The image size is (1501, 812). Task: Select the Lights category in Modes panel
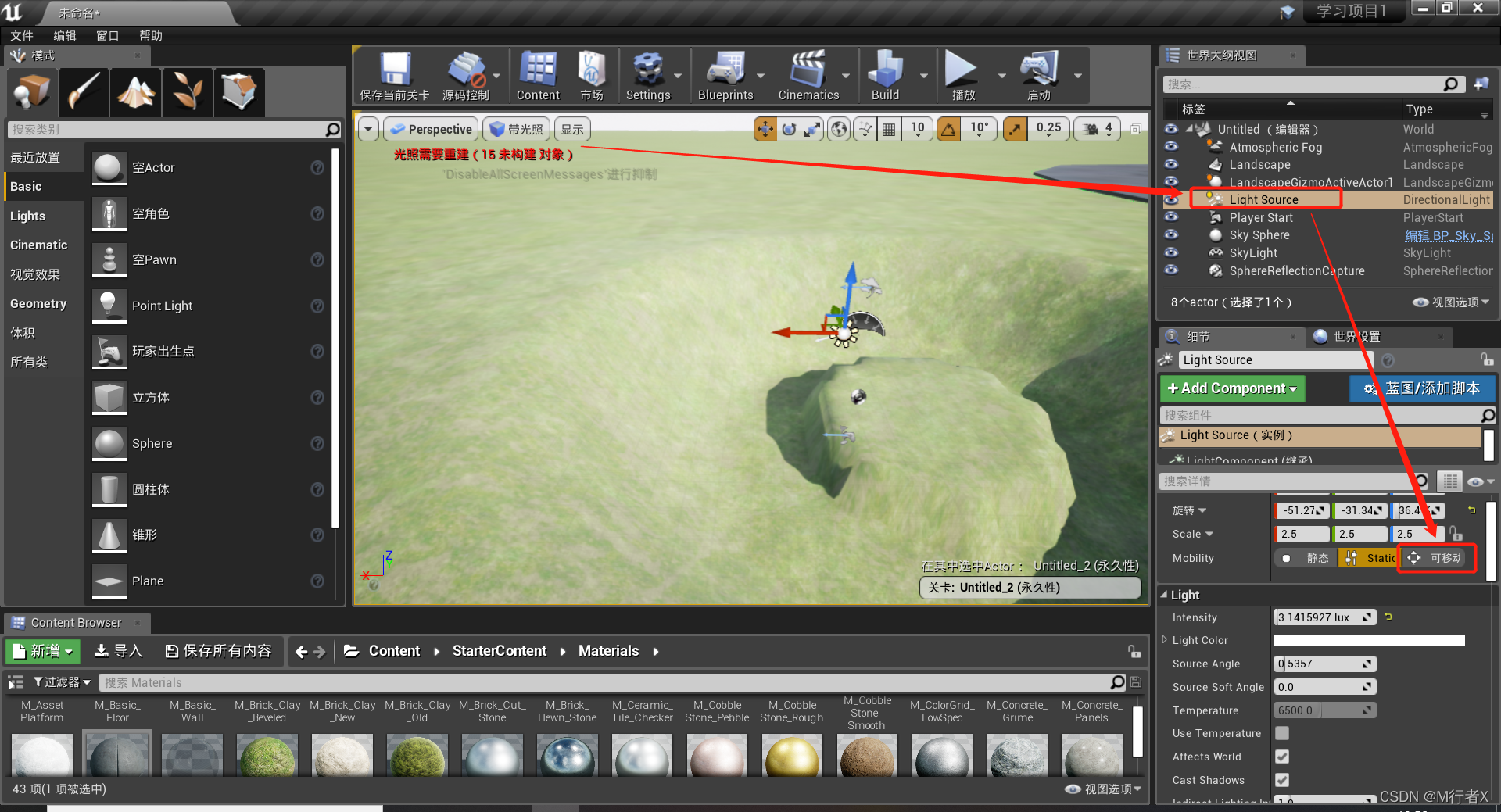click(28, 216)
